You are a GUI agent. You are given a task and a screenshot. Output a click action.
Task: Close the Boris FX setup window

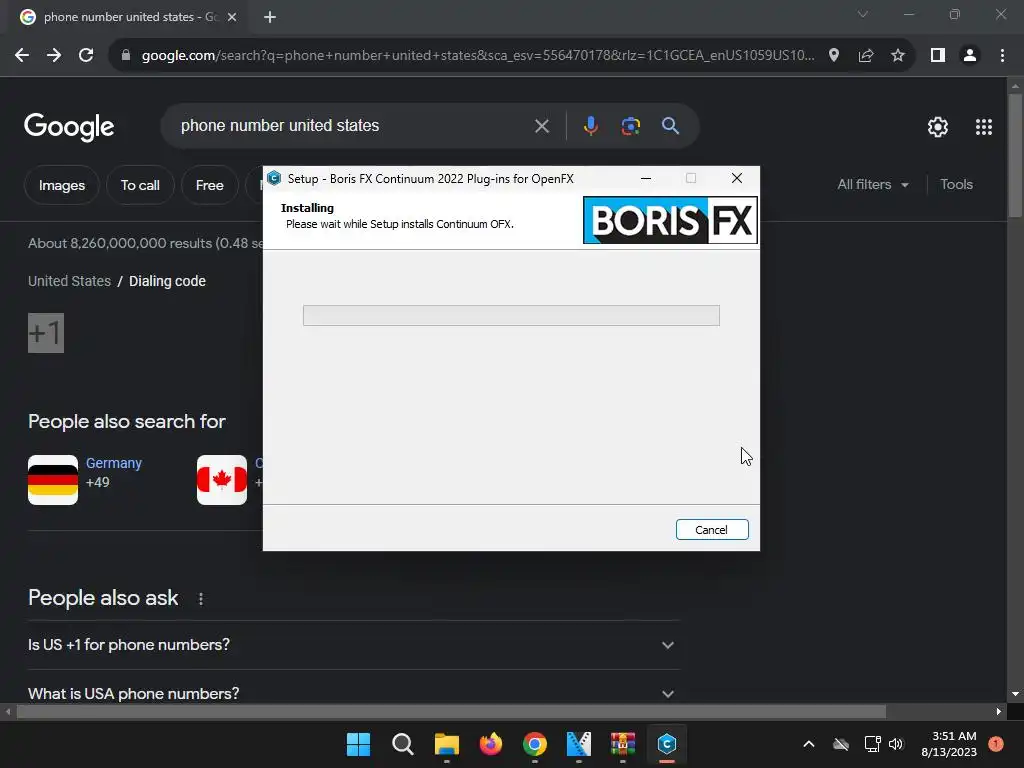pos(737,178)
